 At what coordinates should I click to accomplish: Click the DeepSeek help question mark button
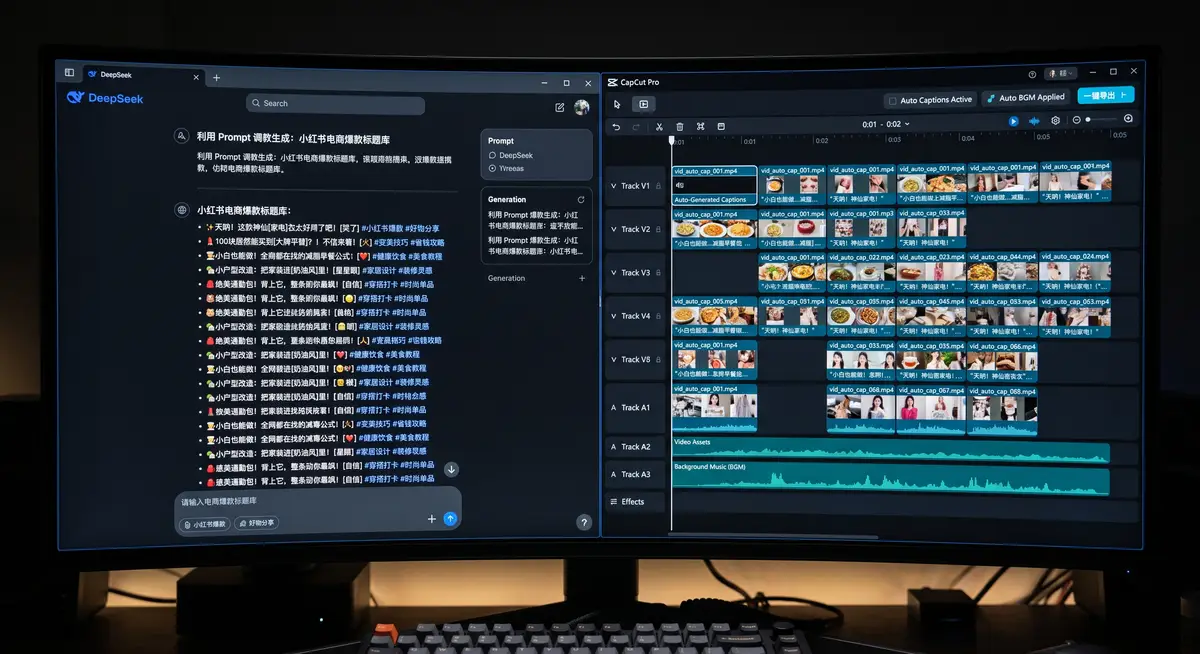[x=584, y=522]
